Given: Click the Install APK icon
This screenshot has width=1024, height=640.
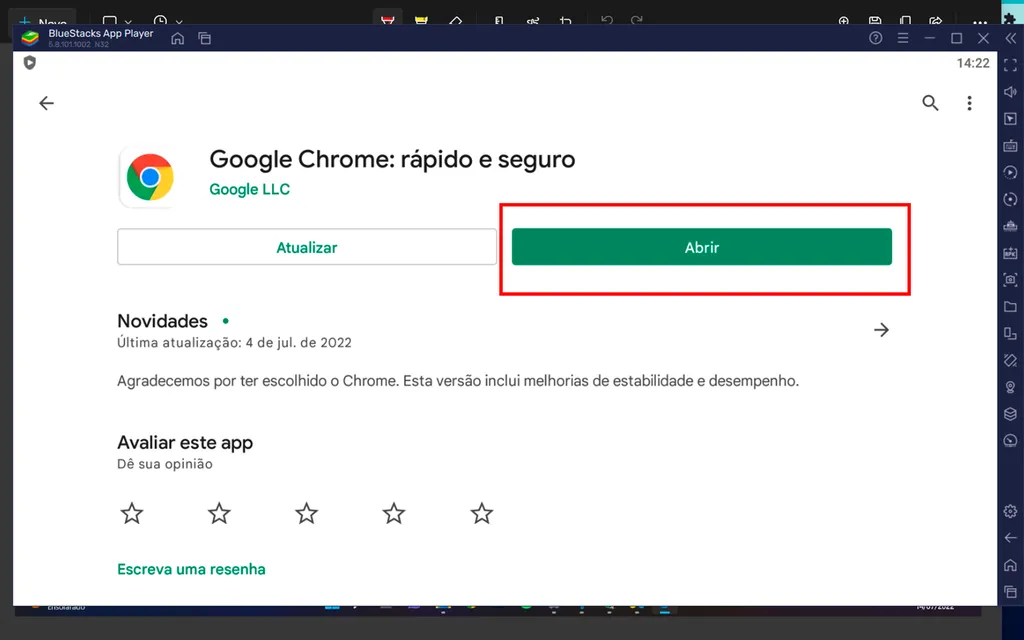Looking at the screenshot, I should coord(1010,253).
